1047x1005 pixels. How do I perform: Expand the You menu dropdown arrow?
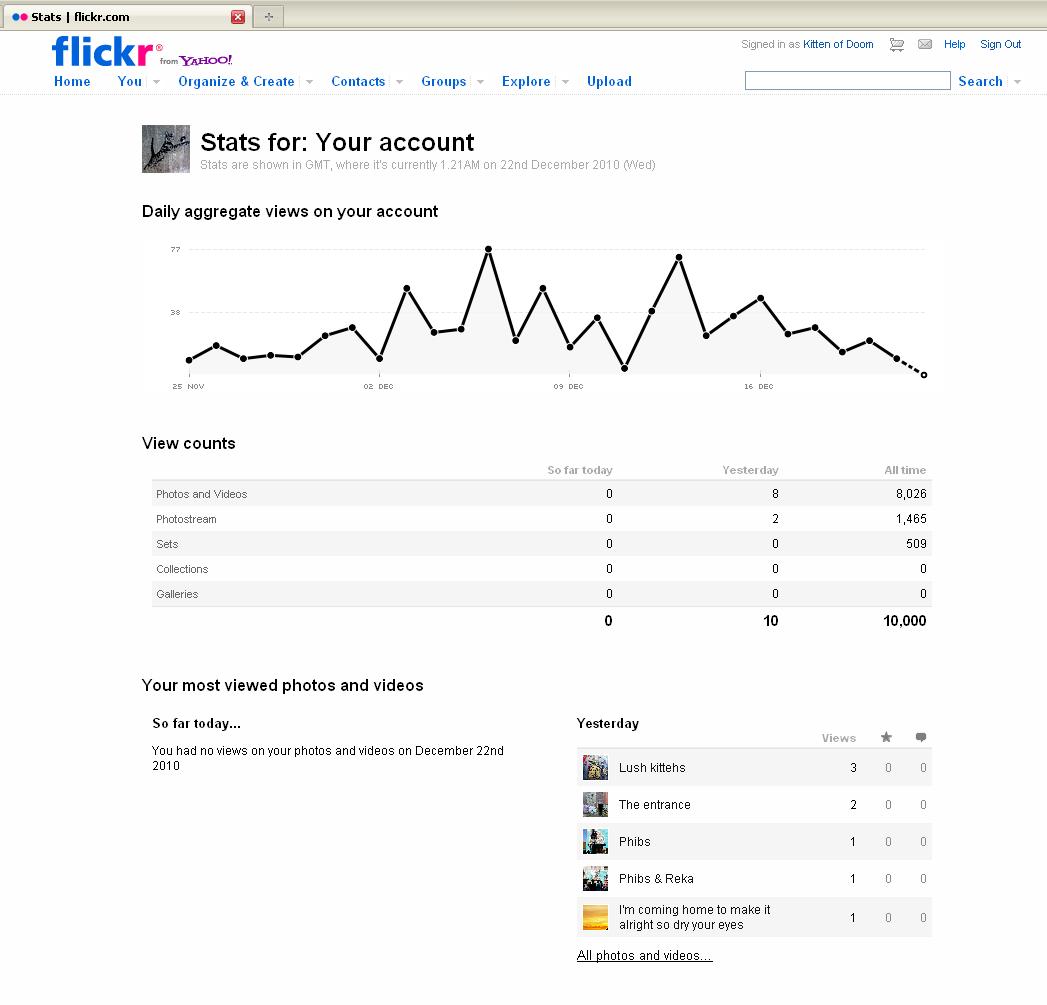pos(157,82)
